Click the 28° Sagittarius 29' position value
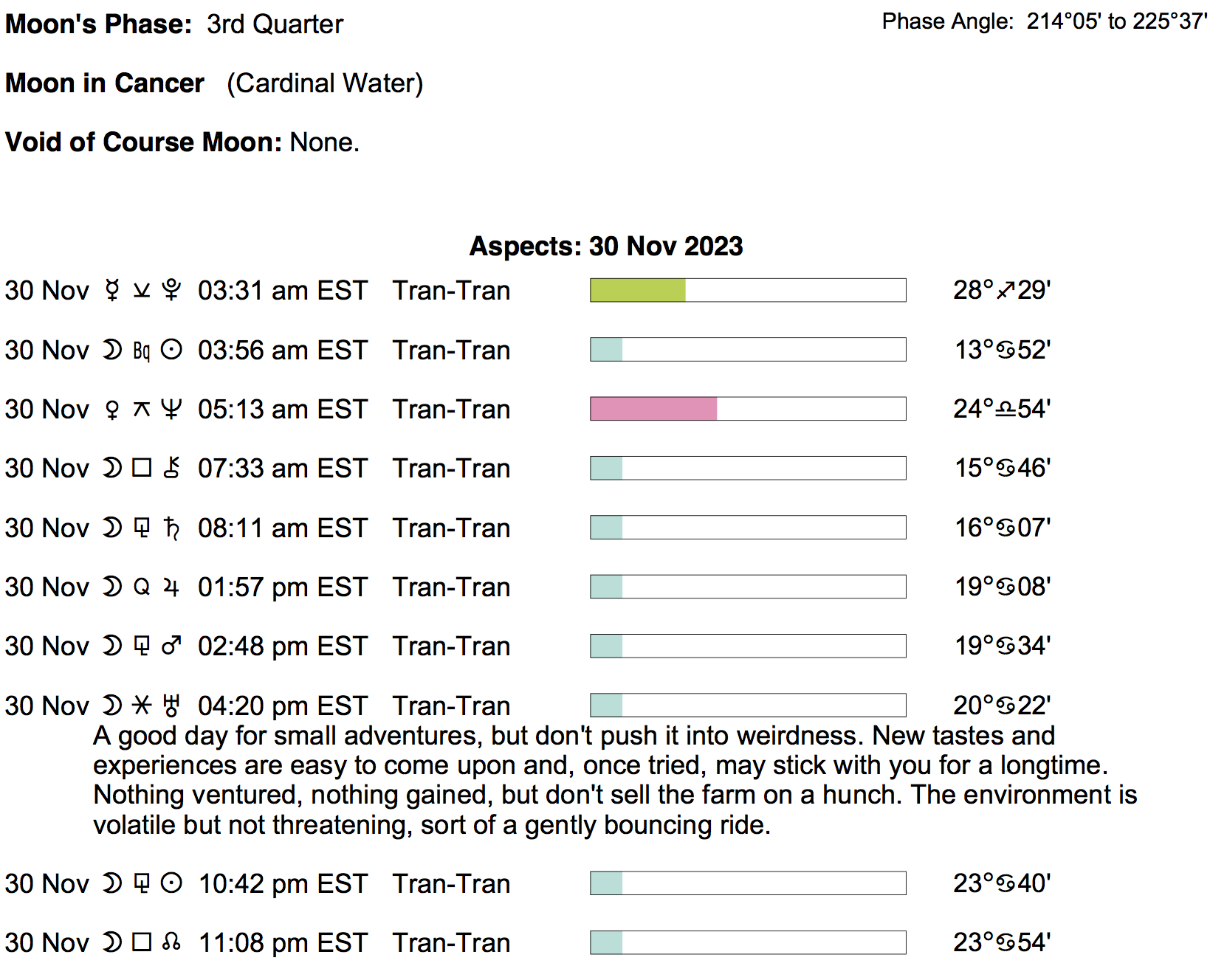The height and width of the screenshot is (980, 1227). [1002, 290]
